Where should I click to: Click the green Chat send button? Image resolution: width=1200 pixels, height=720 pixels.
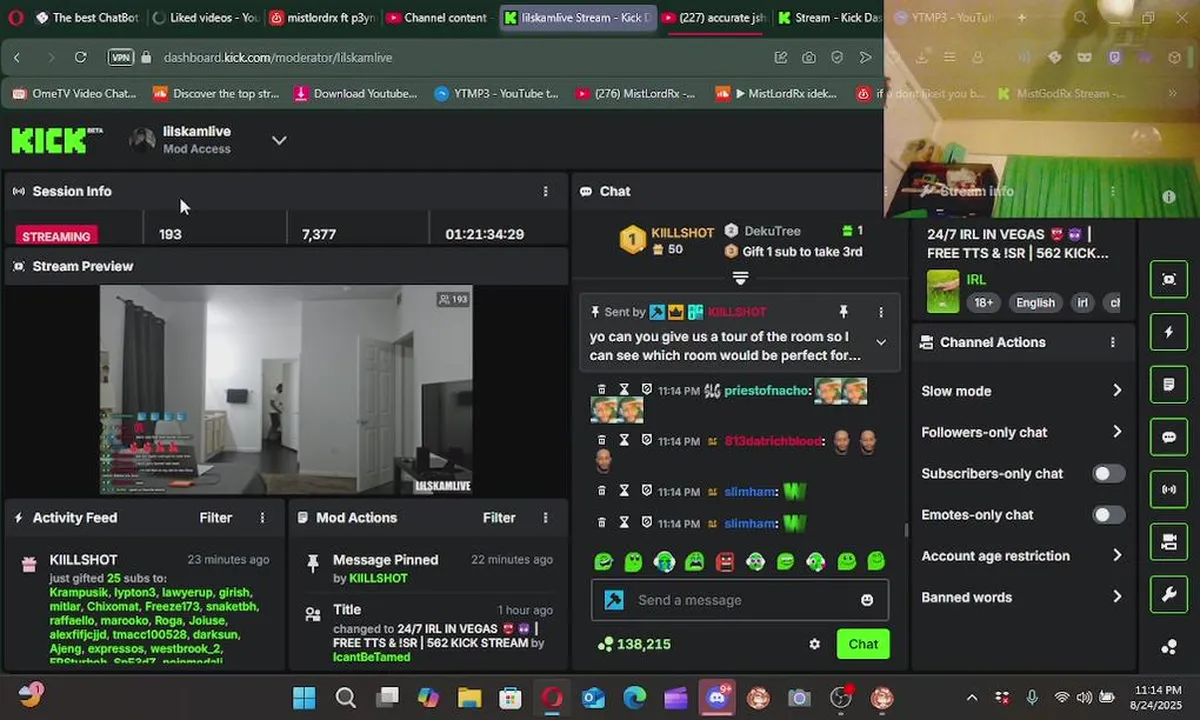(863, 644)
